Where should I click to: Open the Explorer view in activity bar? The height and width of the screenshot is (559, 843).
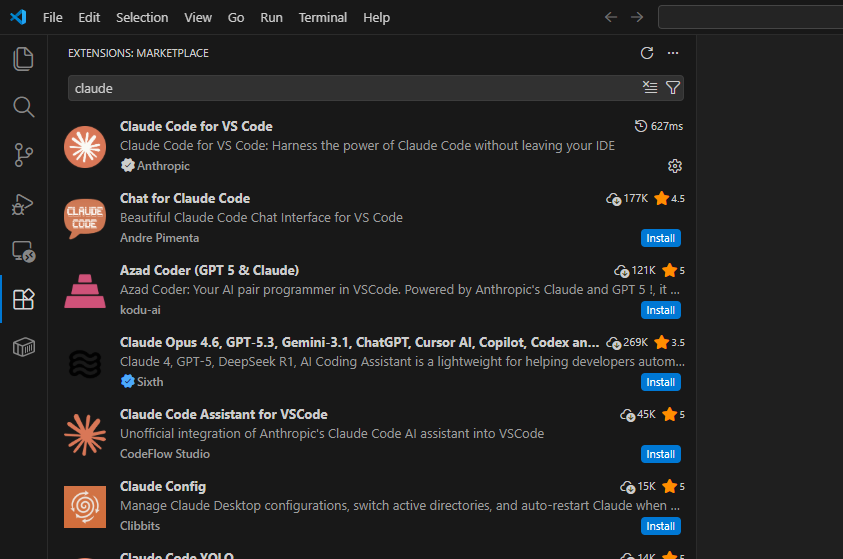[23, 59]
